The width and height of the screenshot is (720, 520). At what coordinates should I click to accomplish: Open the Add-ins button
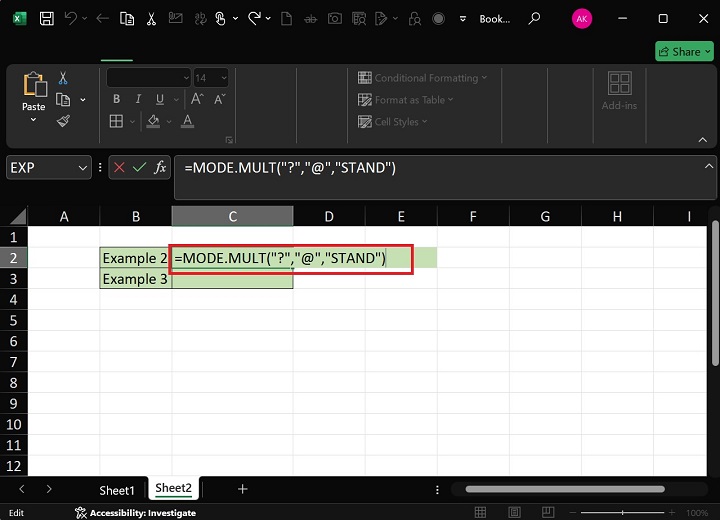tap(619, 90)
